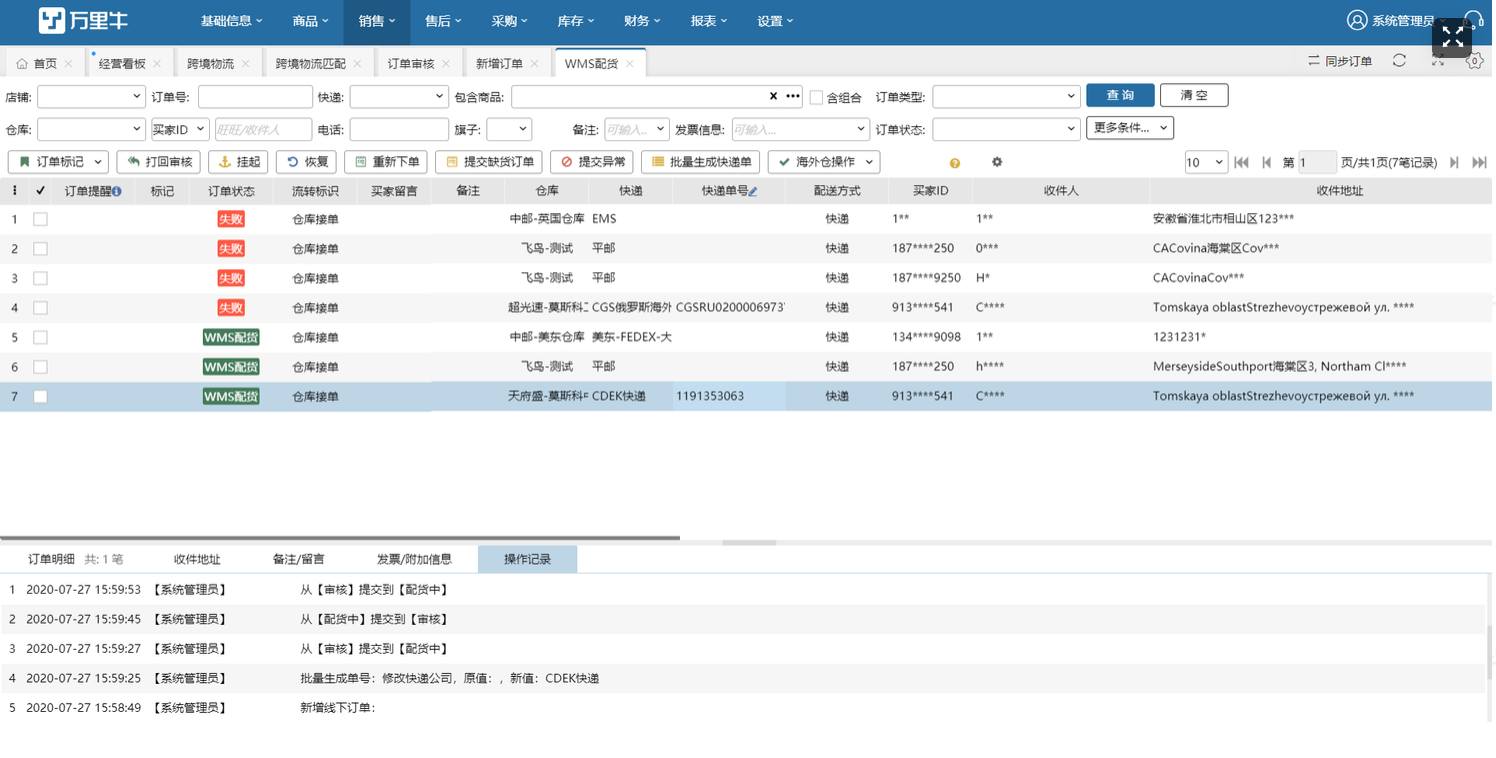Viewport: 1496px width, 758px height.
Task: Check the checkbox for row 6
Action: (40, 367)
